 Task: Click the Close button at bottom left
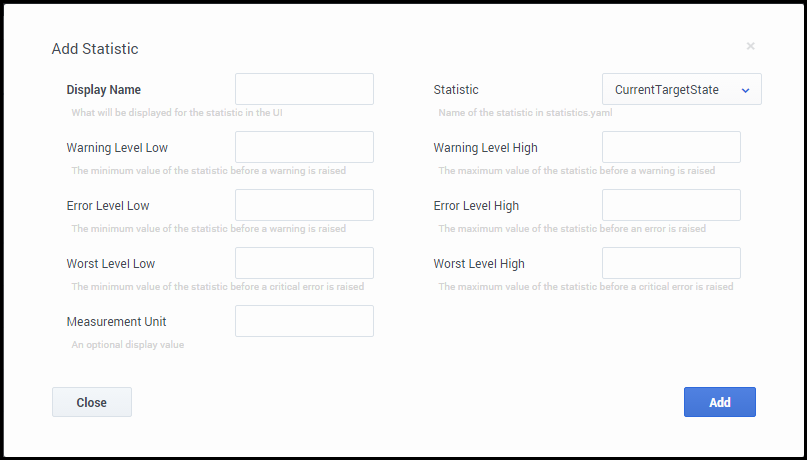(92, 402)
